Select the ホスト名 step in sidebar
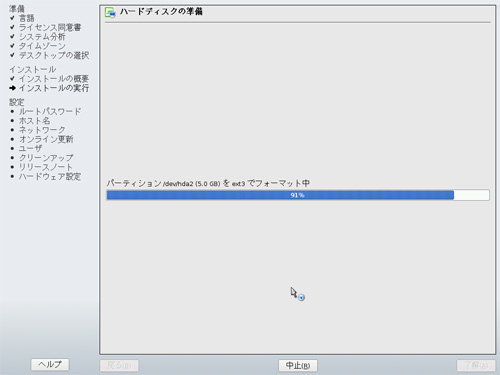This screenshot has width=500, height=375. point(34,121)
